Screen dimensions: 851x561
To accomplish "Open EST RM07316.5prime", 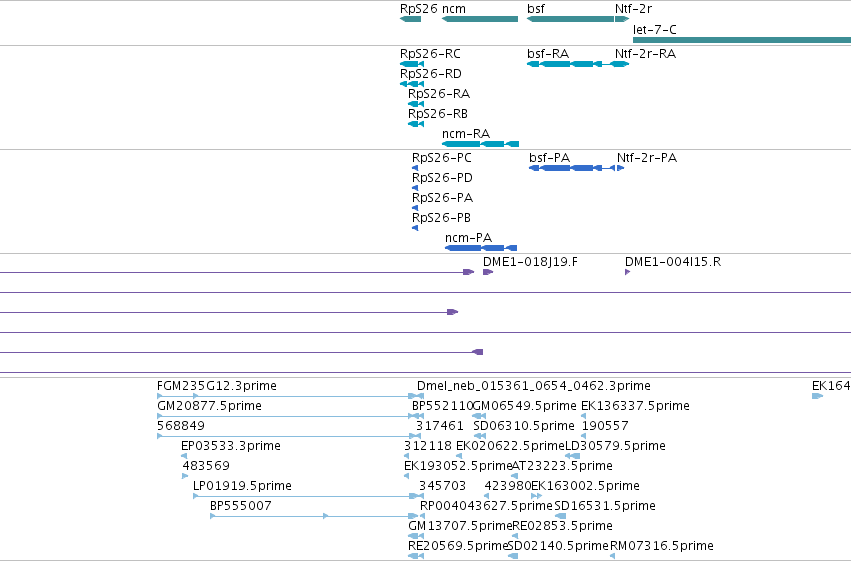I will 662,546.
